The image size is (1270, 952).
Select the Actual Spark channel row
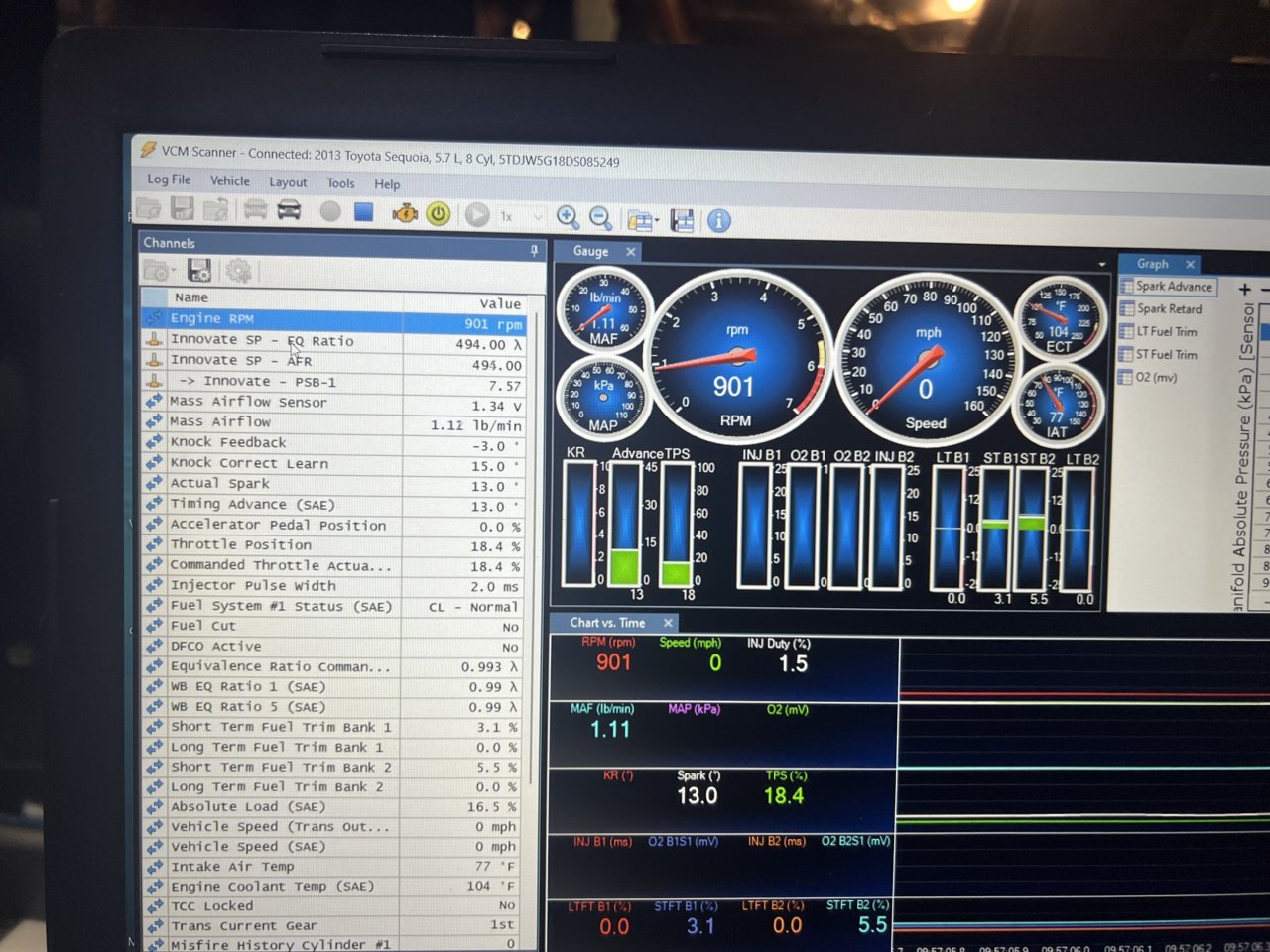click(x=333, y=485)
